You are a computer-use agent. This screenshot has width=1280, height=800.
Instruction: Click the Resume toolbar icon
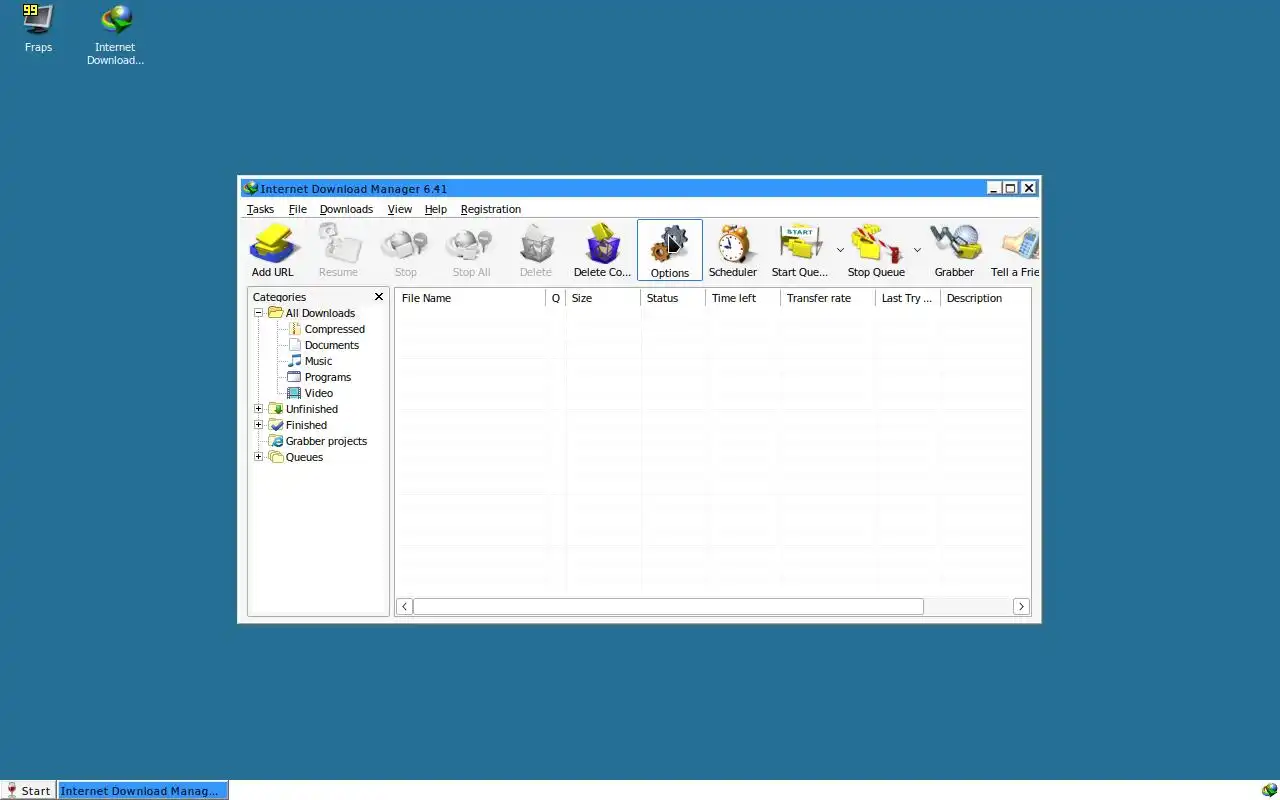click(338, 250)
